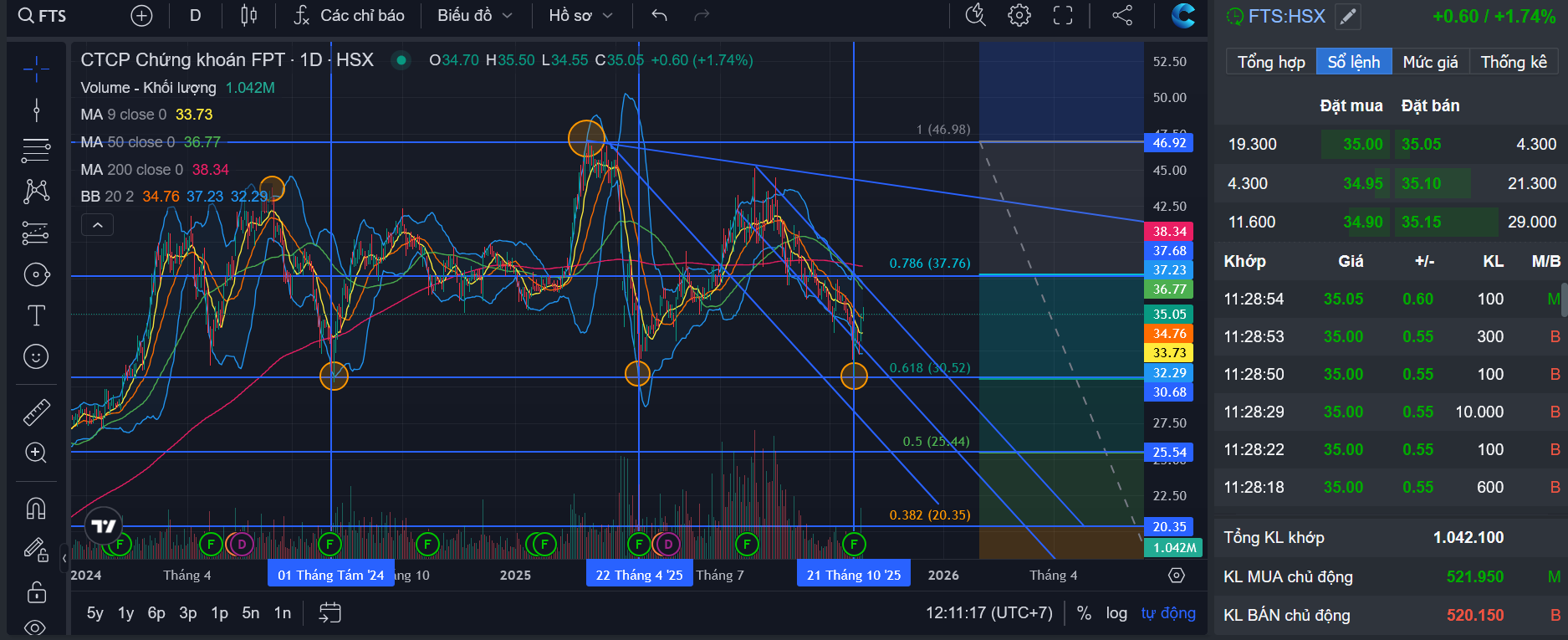
Task: Open the geometric shapes tool
Action: point(36,274)
